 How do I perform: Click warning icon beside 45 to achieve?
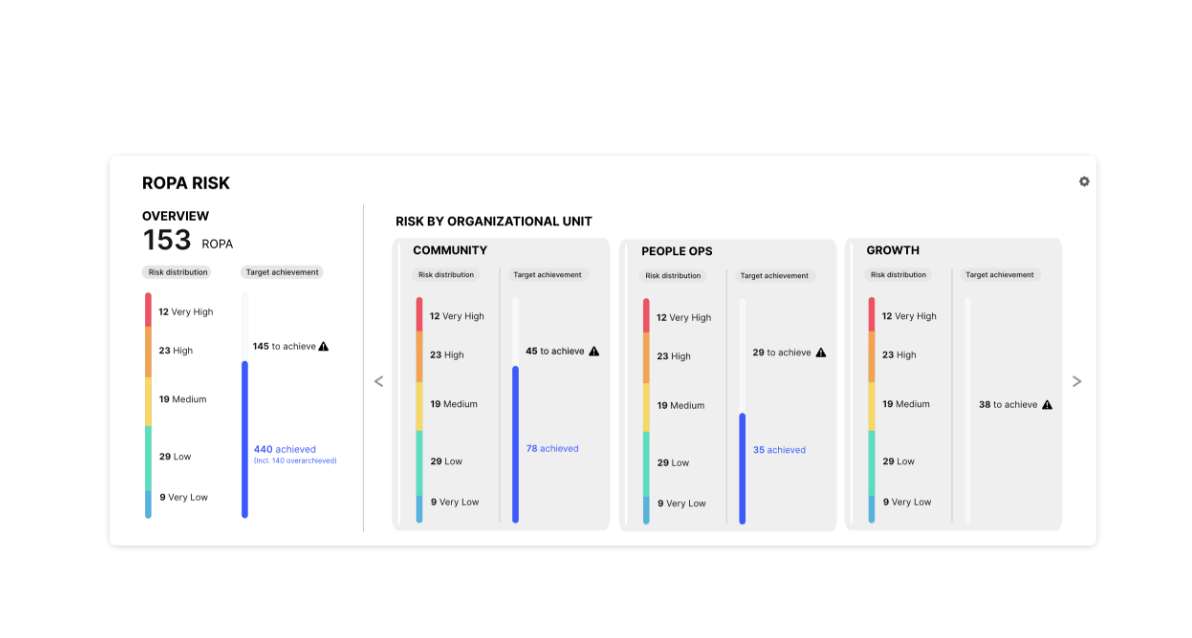click(x=593, y=351)
